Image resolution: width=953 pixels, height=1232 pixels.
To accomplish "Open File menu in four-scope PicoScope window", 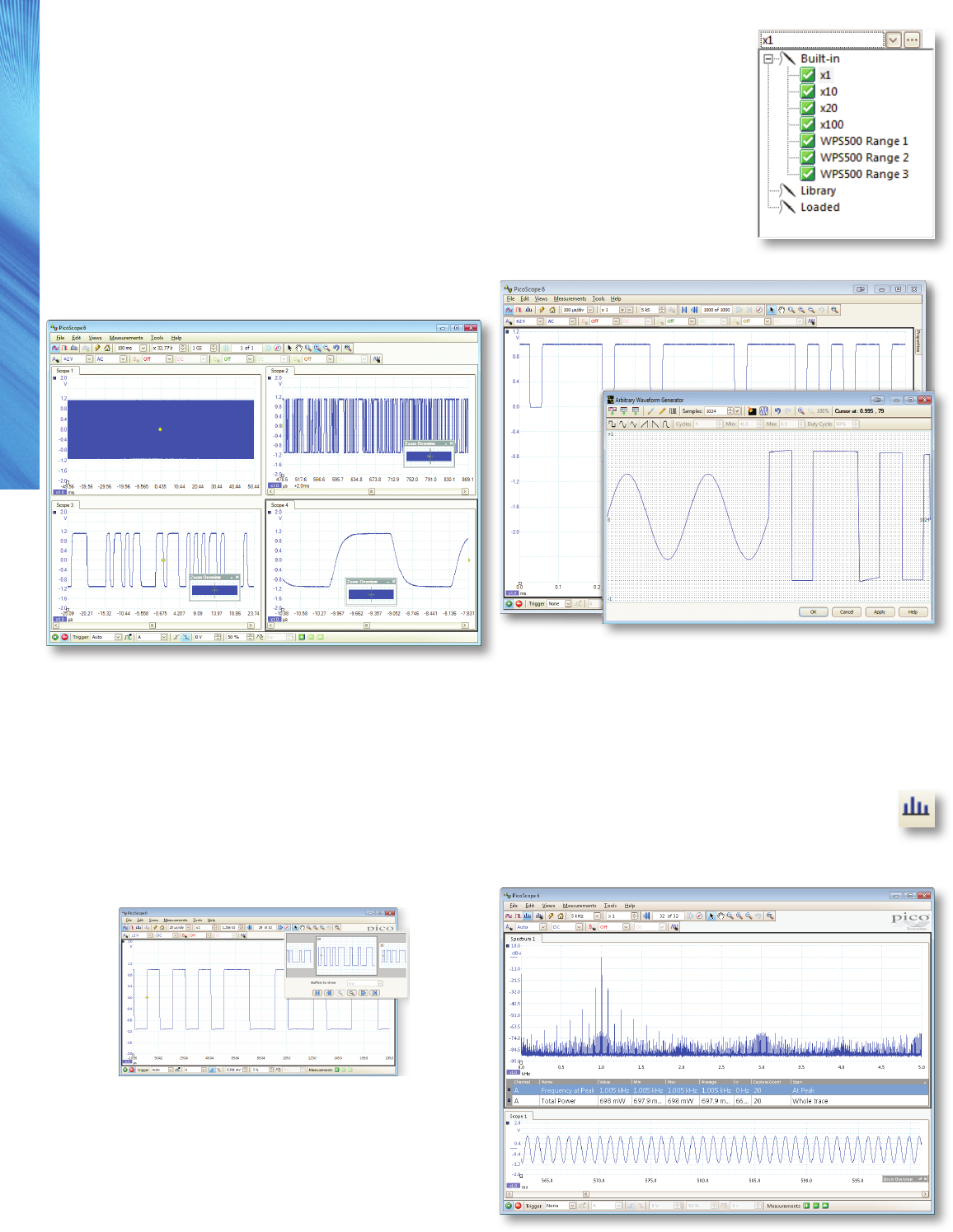I will pyautogui.click(x=60, y=338).
